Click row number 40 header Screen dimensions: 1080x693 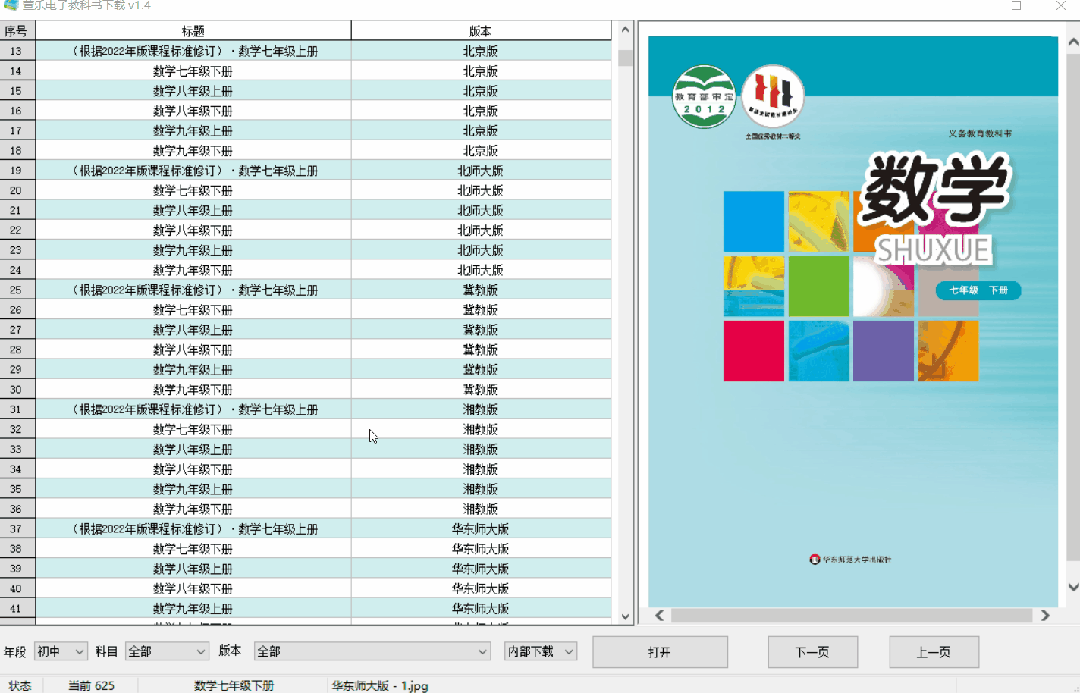pos(17,588)
